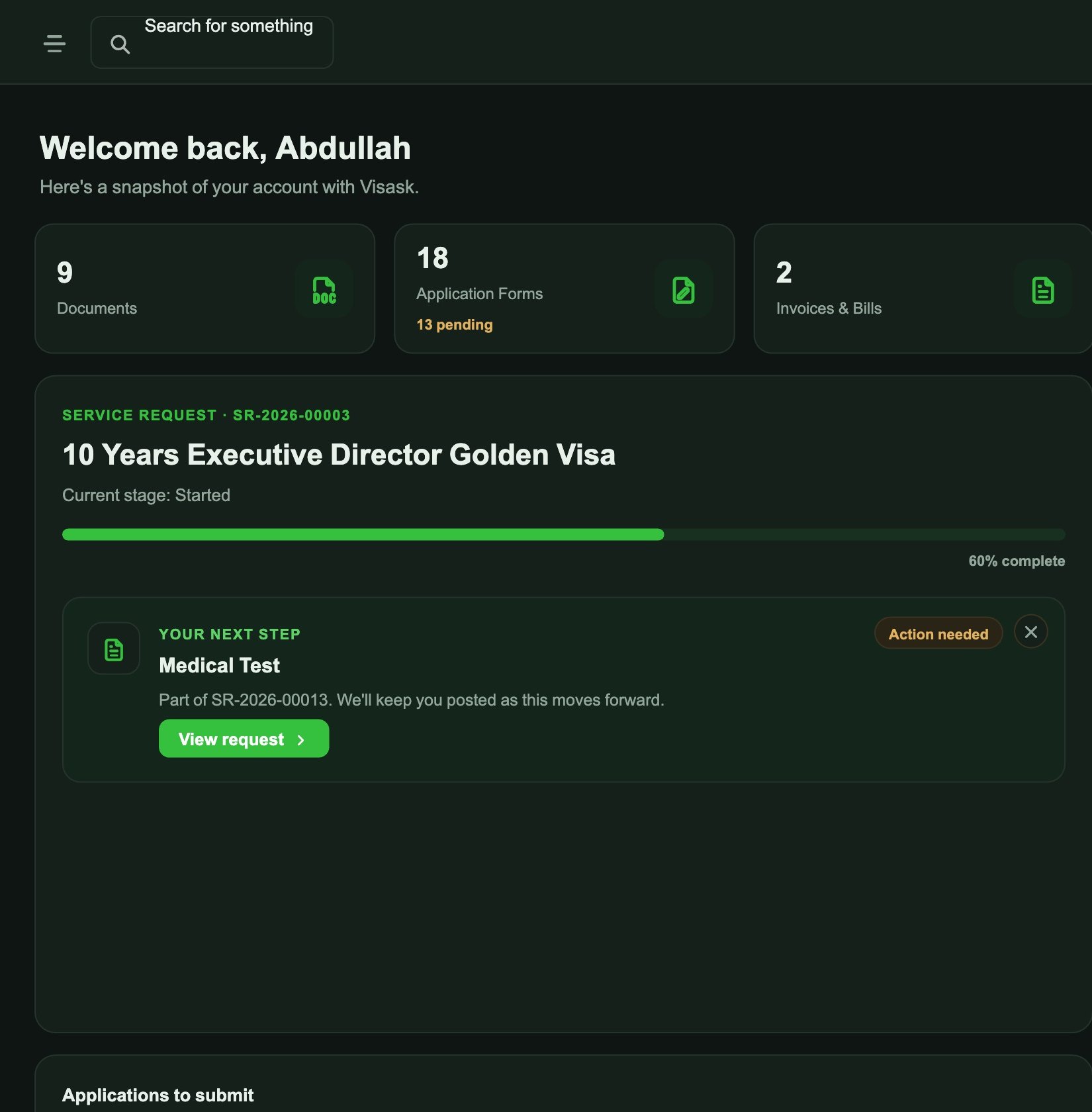Open the Application Forms label
1092x1112 pixels.
tap(479, 294)
